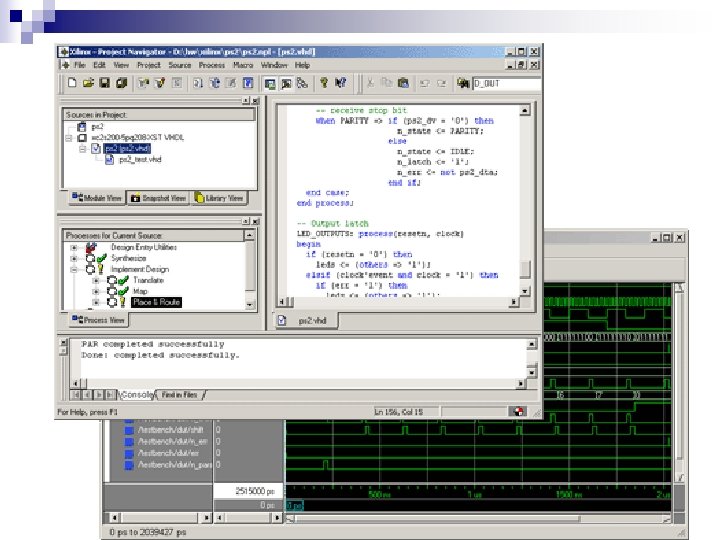Select the Translate process item
This screenshot has height=540, width=720.
pos(148,280)
